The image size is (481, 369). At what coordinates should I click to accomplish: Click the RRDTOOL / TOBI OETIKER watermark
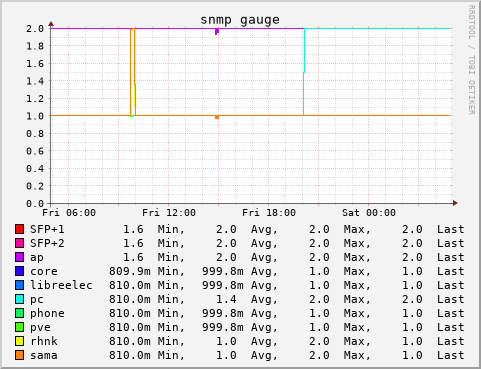click(x=471, y=60)
